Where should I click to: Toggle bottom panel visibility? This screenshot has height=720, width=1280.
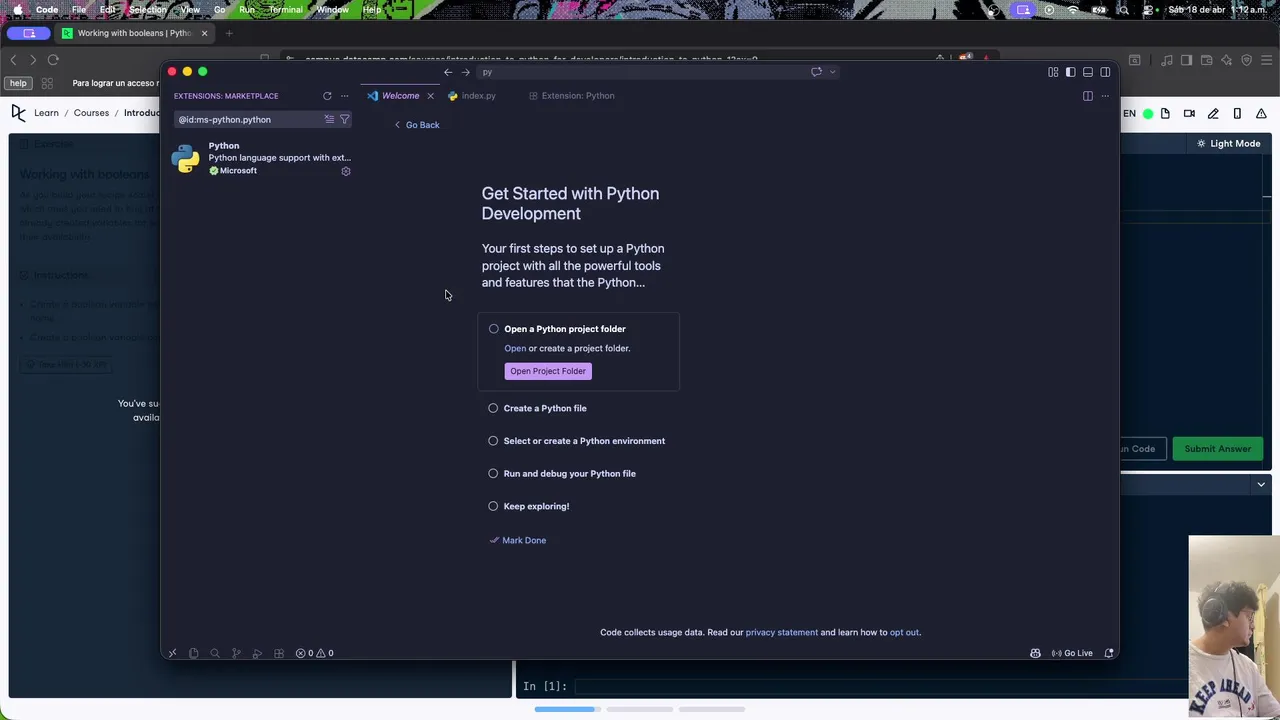(1088, 72)
